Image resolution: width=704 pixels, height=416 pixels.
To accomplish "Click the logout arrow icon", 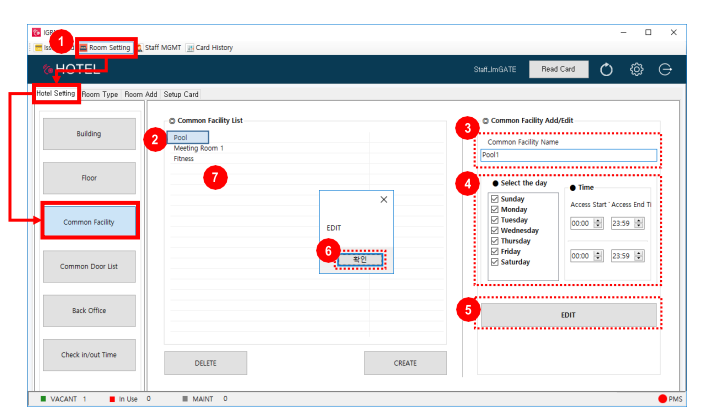I will (x=665, y=69).
